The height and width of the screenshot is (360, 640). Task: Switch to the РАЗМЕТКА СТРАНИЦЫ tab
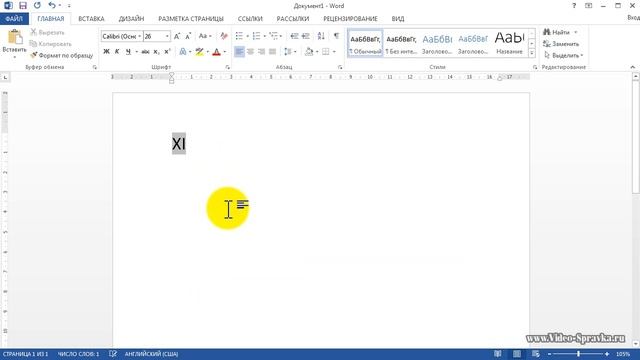(191, 19)
